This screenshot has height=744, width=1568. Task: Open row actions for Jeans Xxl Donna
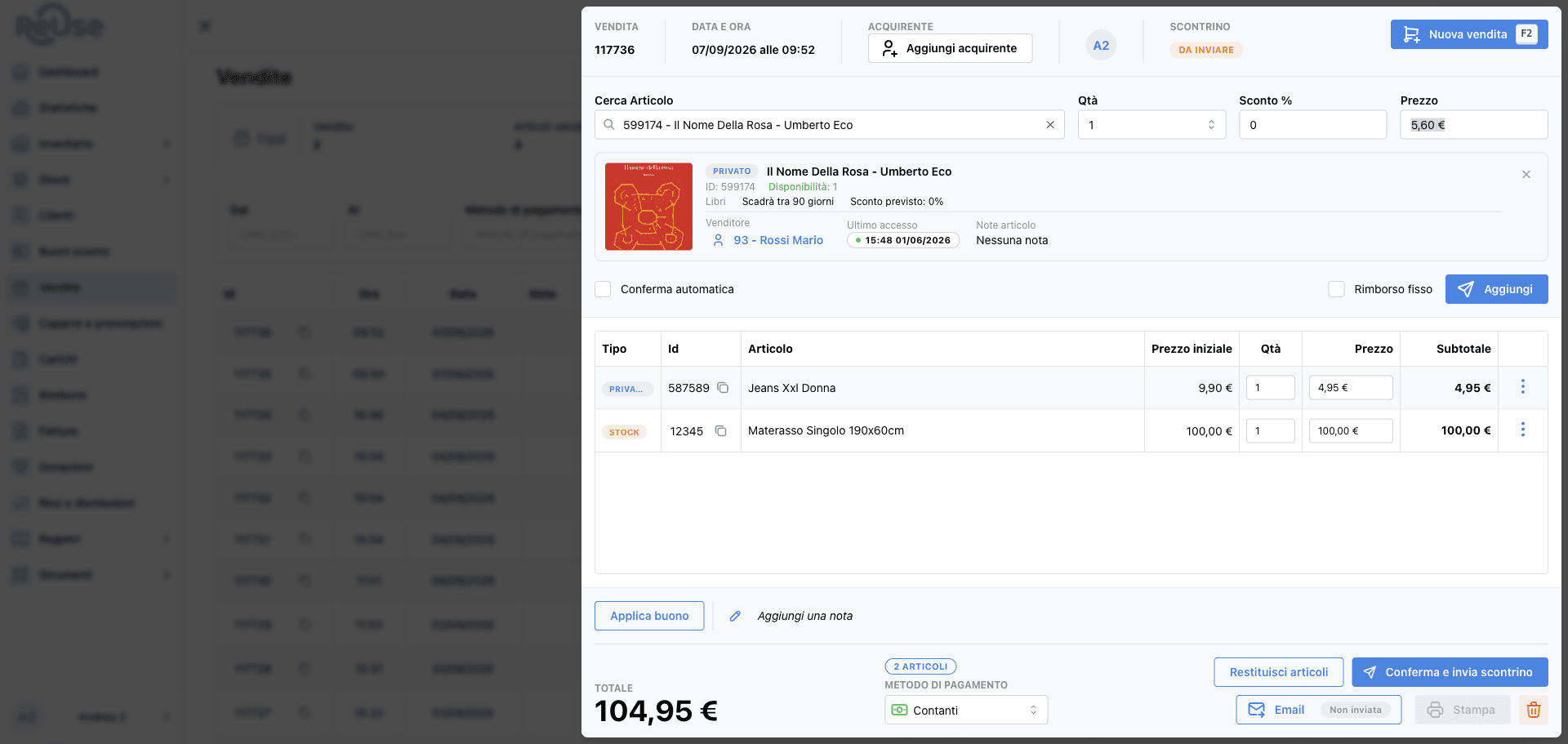click(x=1523, y=387)
